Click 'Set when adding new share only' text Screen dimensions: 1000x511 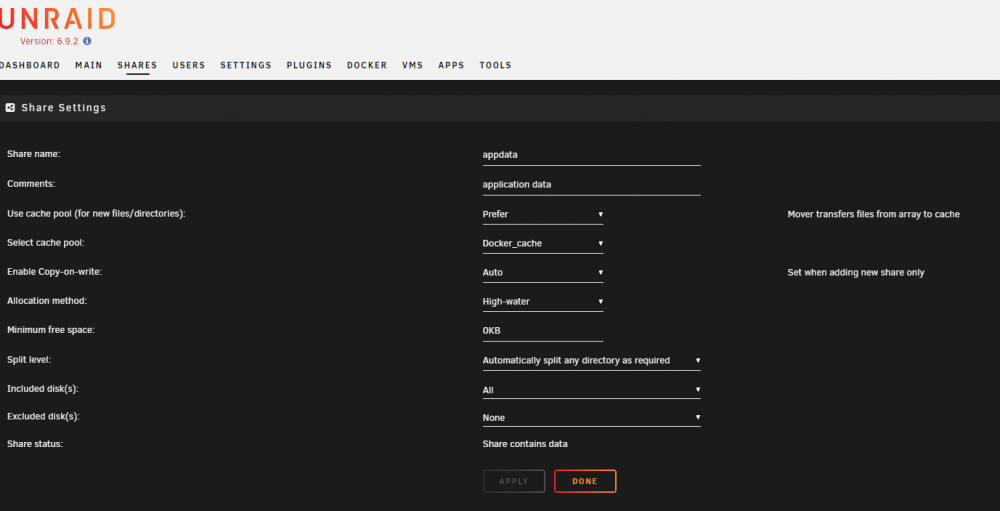pyautogui.click(x=856, y=272)
